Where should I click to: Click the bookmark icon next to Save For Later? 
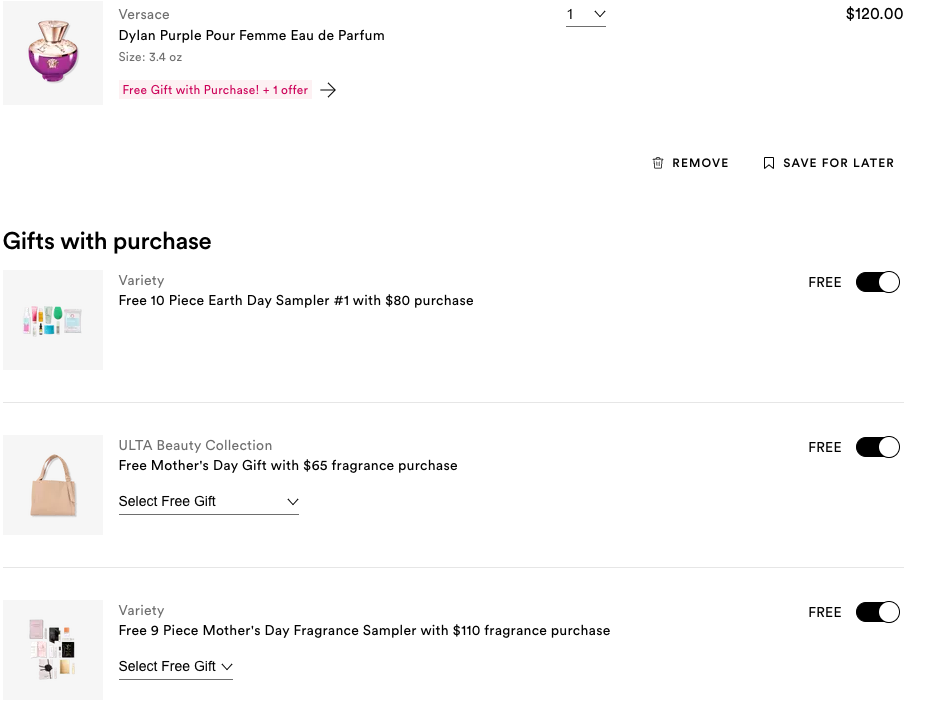pos(768,162)
